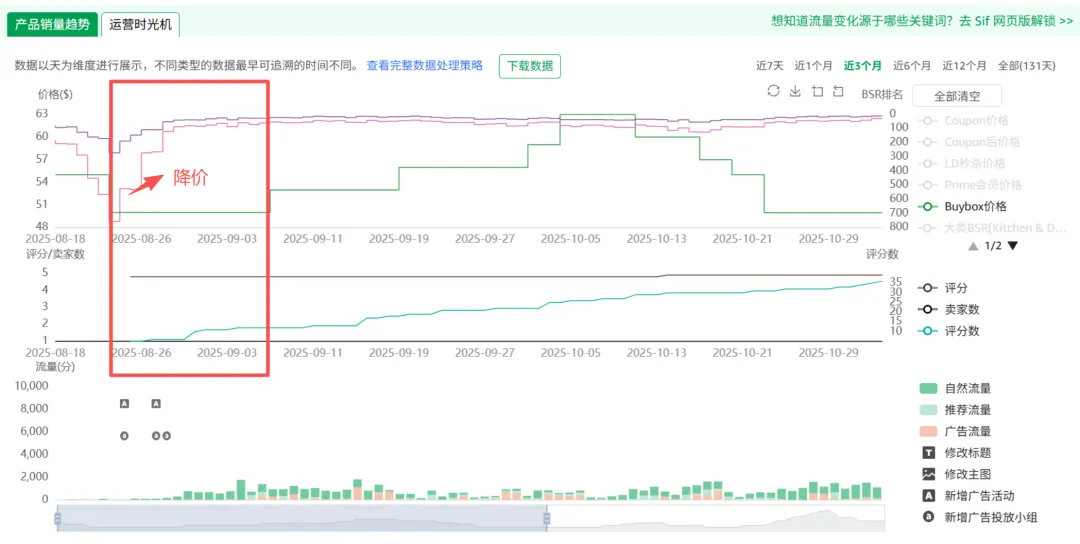This screenshot has height=544, width=1080.
Task: Click the tallest green bar in the early-September traffic
Action: pyautogui.click(x=240, y=490)
